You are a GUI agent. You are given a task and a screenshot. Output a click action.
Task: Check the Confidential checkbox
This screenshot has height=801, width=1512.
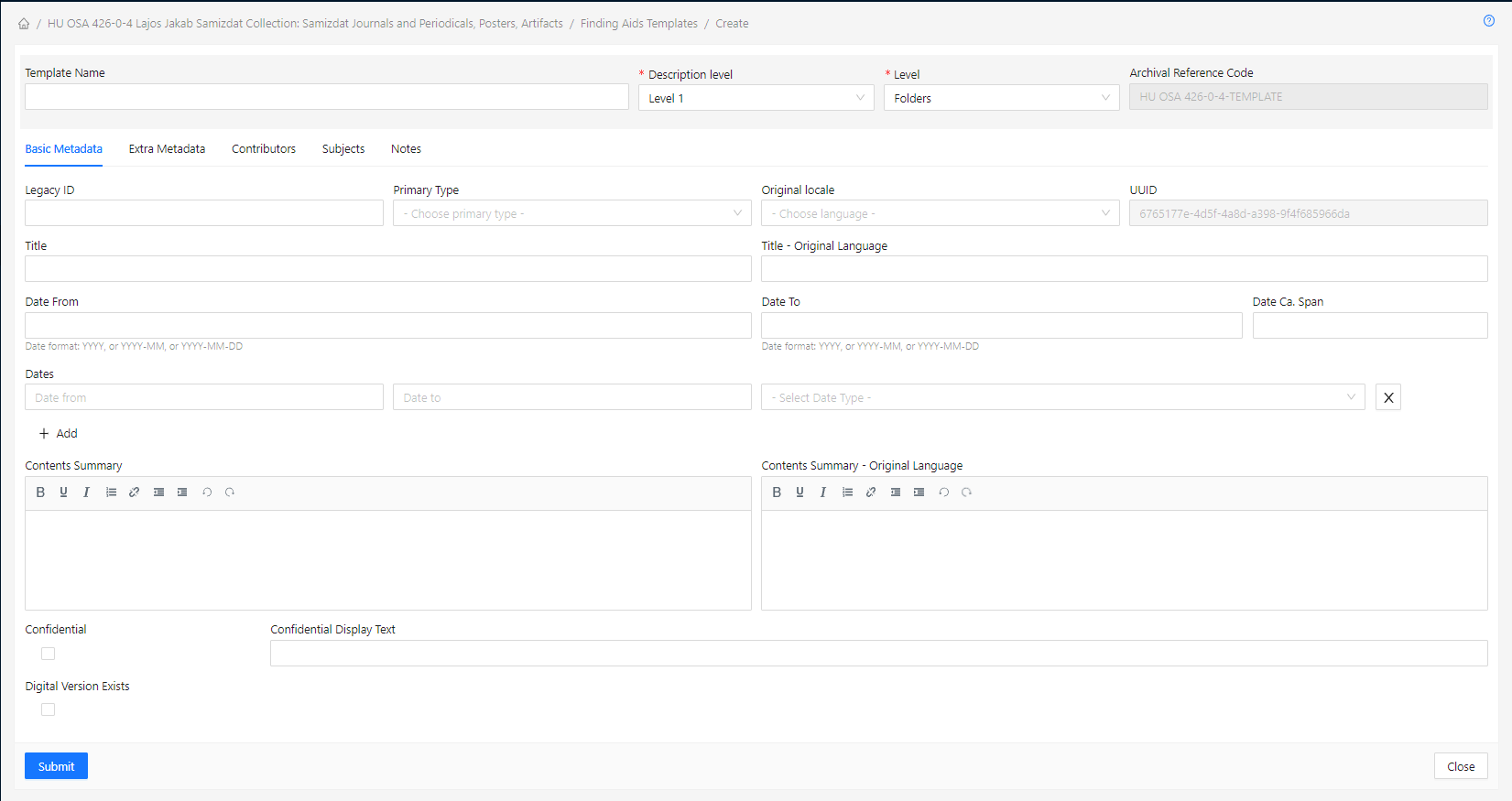(x=49, y=654)
